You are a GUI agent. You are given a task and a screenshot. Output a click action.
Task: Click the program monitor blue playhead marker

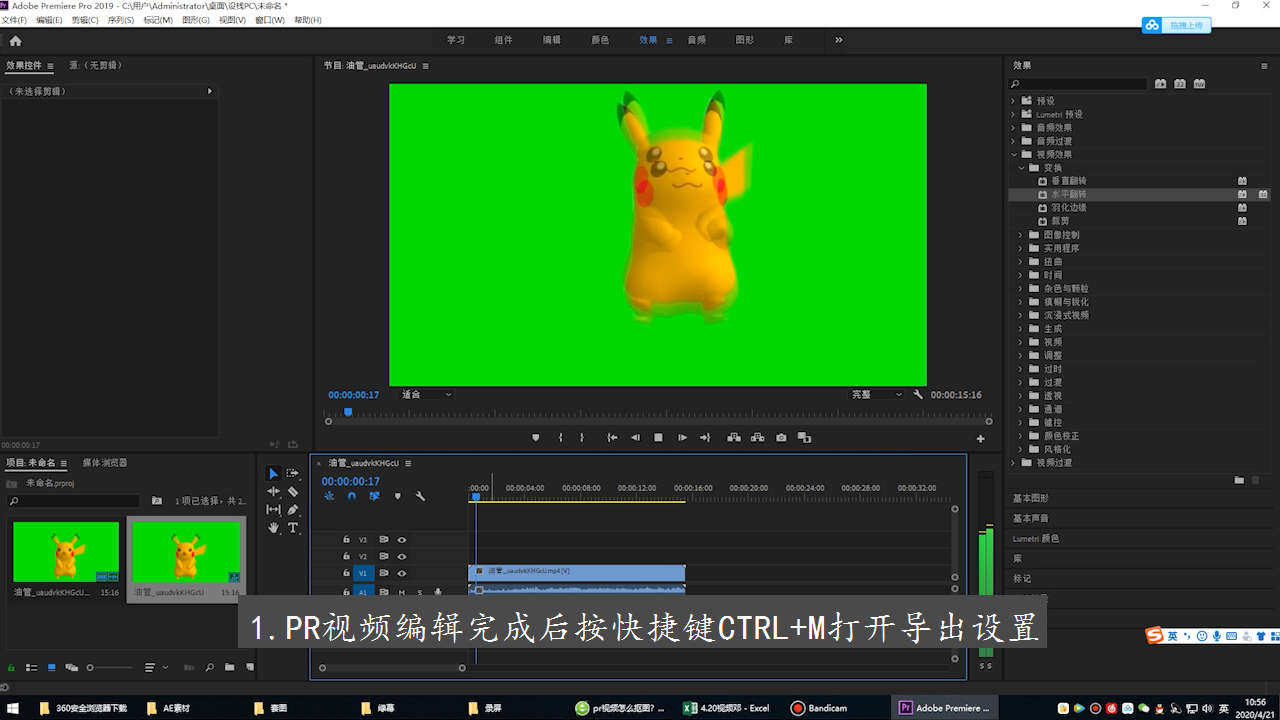point(348,412)
